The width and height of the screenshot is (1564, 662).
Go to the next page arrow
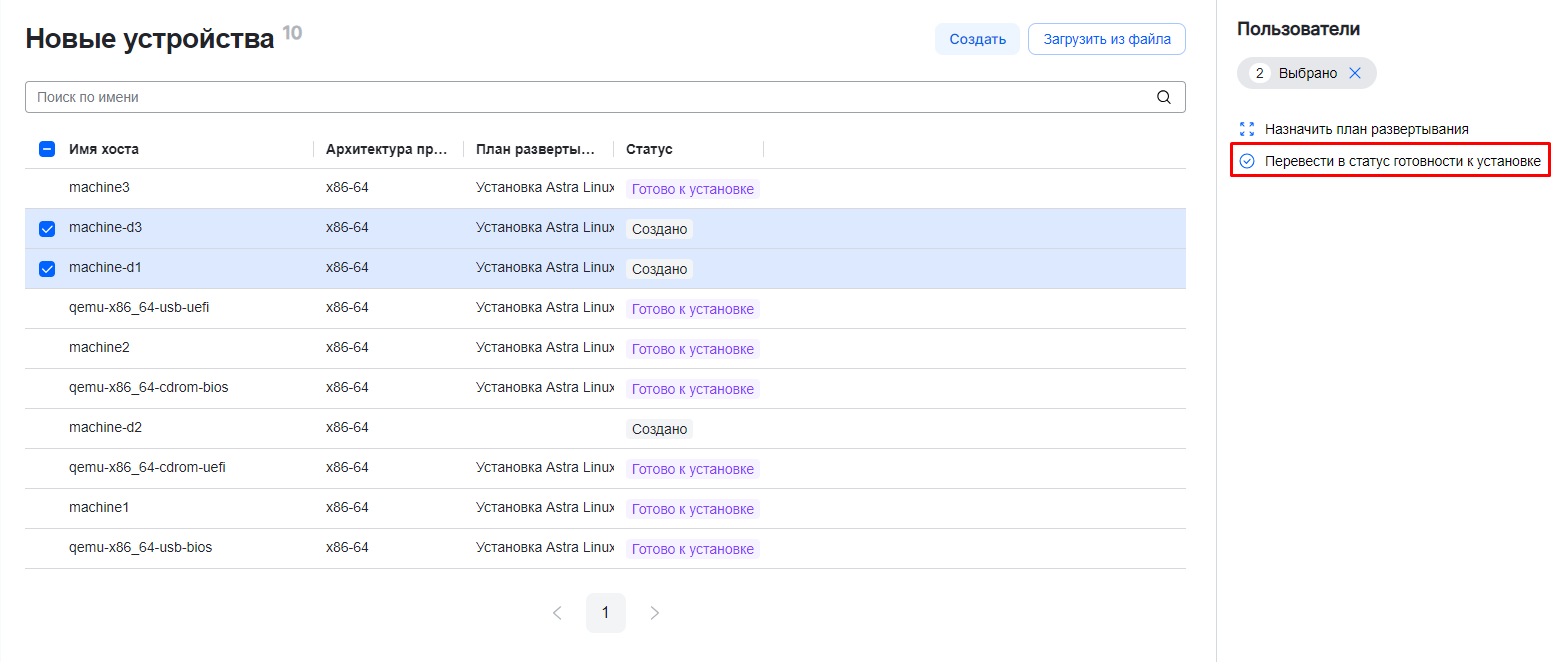point(655,613)
